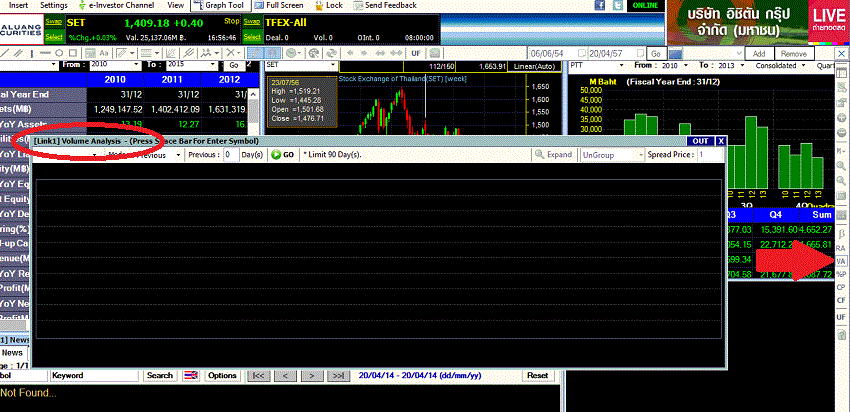Click the Remove button

(x=794, y=54)
